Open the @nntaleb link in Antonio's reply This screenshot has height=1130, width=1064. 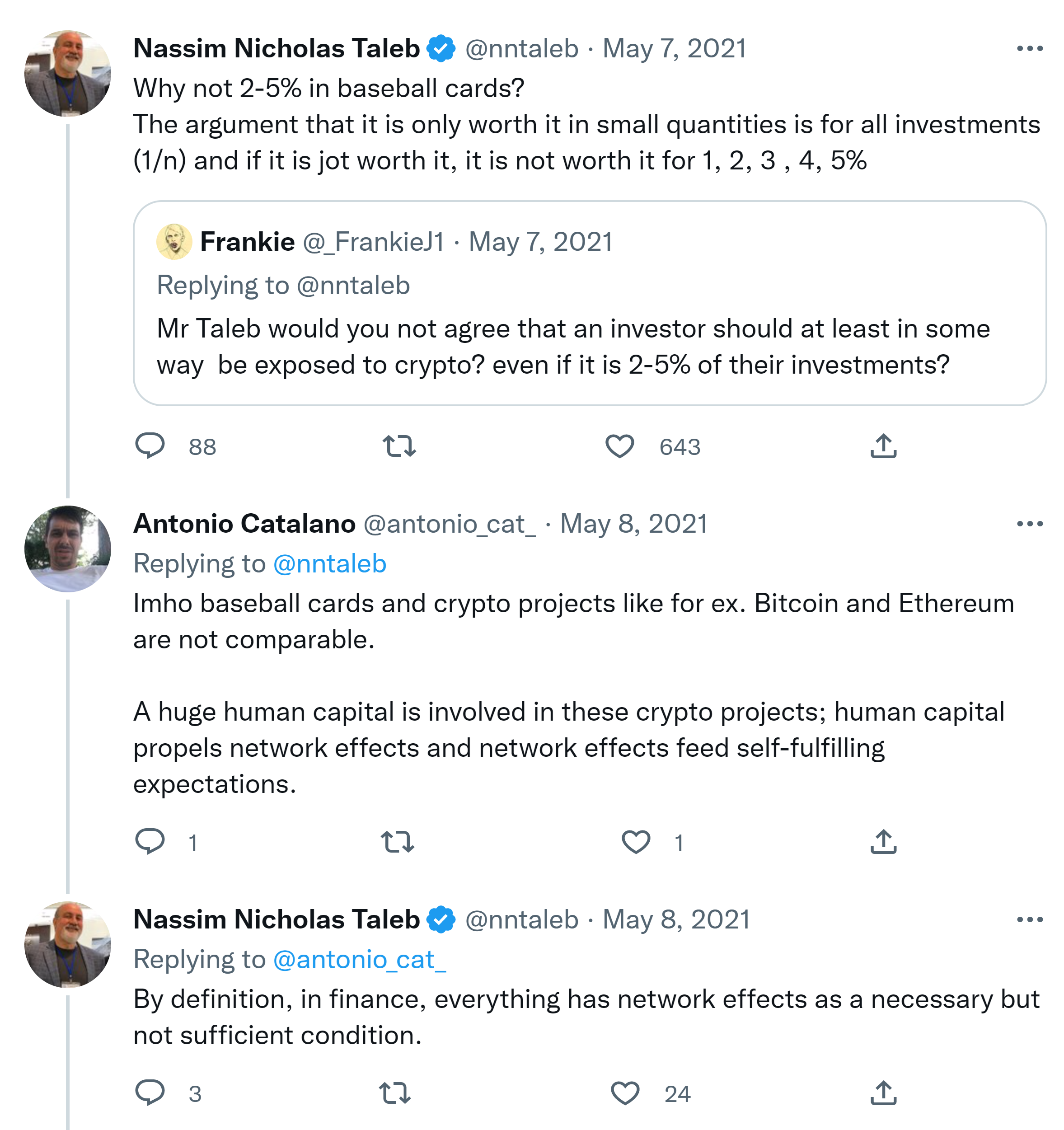pyautogui.click(x=330, y=564)
